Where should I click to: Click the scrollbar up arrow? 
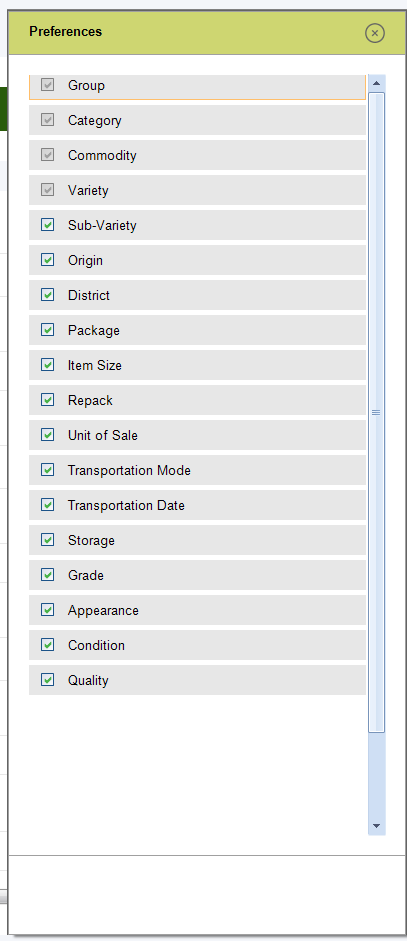coord(376,83)
